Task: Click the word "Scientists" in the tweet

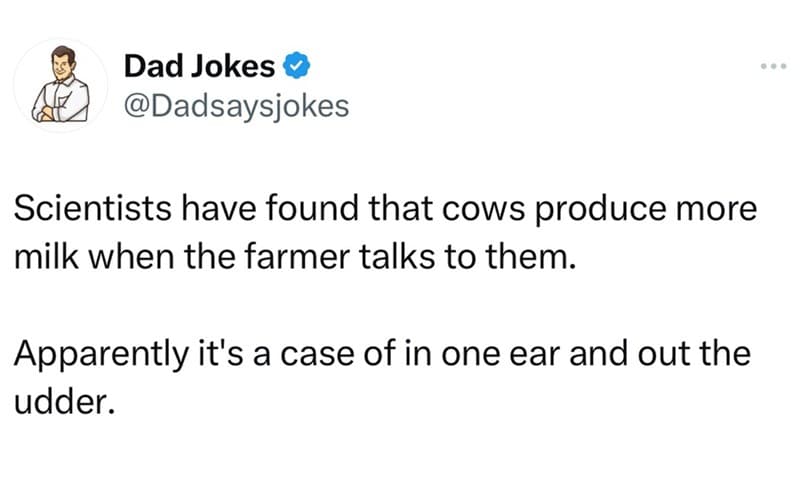Action: [x=93, y=209]
